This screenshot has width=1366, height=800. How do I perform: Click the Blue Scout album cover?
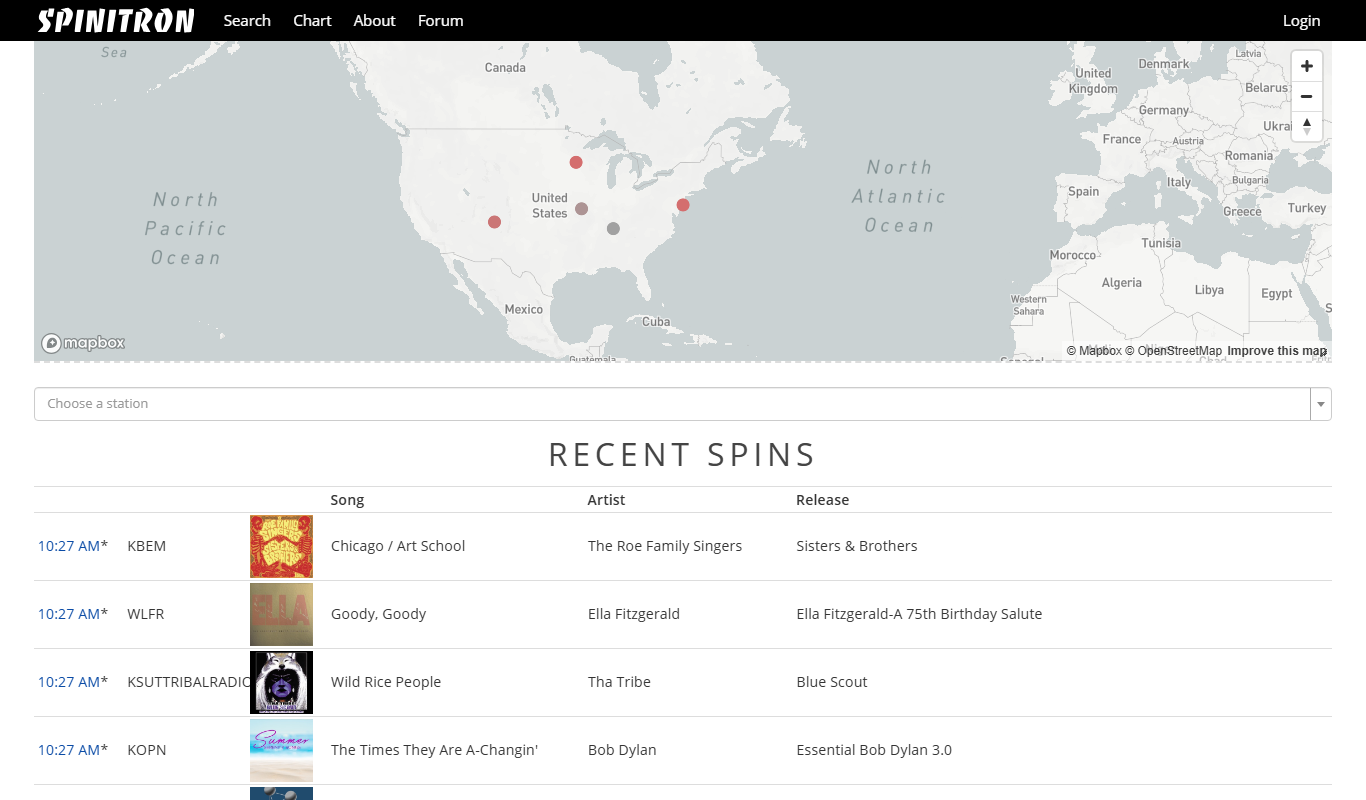(281, 682)
